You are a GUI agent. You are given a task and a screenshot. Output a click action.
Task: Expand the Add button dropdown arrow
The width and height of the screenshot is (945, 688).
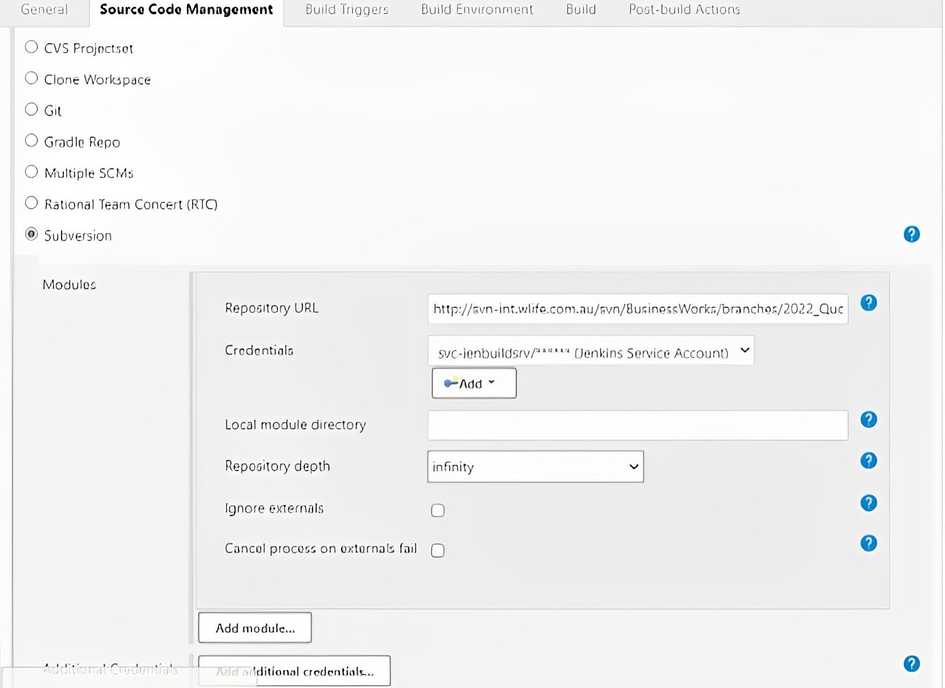[x=490, y=382]
